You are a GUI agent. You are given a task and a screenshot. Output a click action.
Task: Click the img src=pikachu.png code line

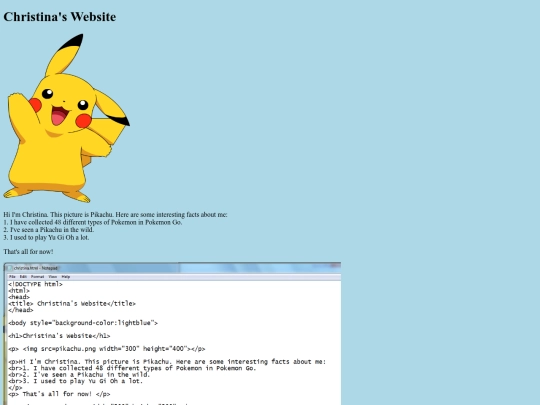(107, 349)
